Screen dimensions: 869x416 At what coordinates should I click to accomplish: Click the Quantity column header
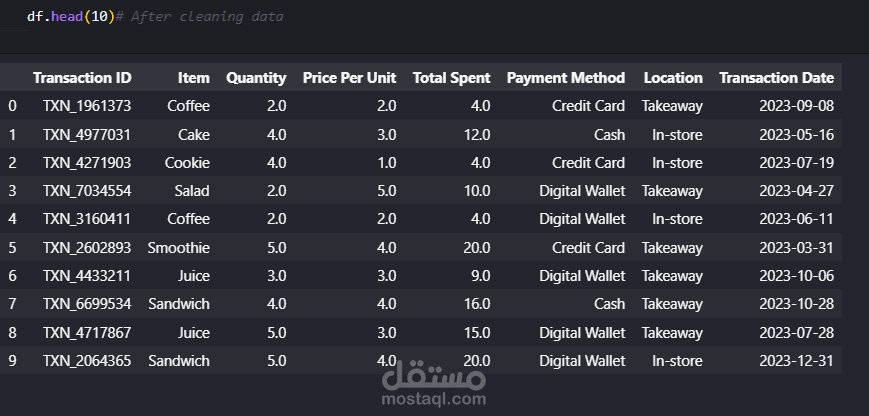tap(256, 77)
